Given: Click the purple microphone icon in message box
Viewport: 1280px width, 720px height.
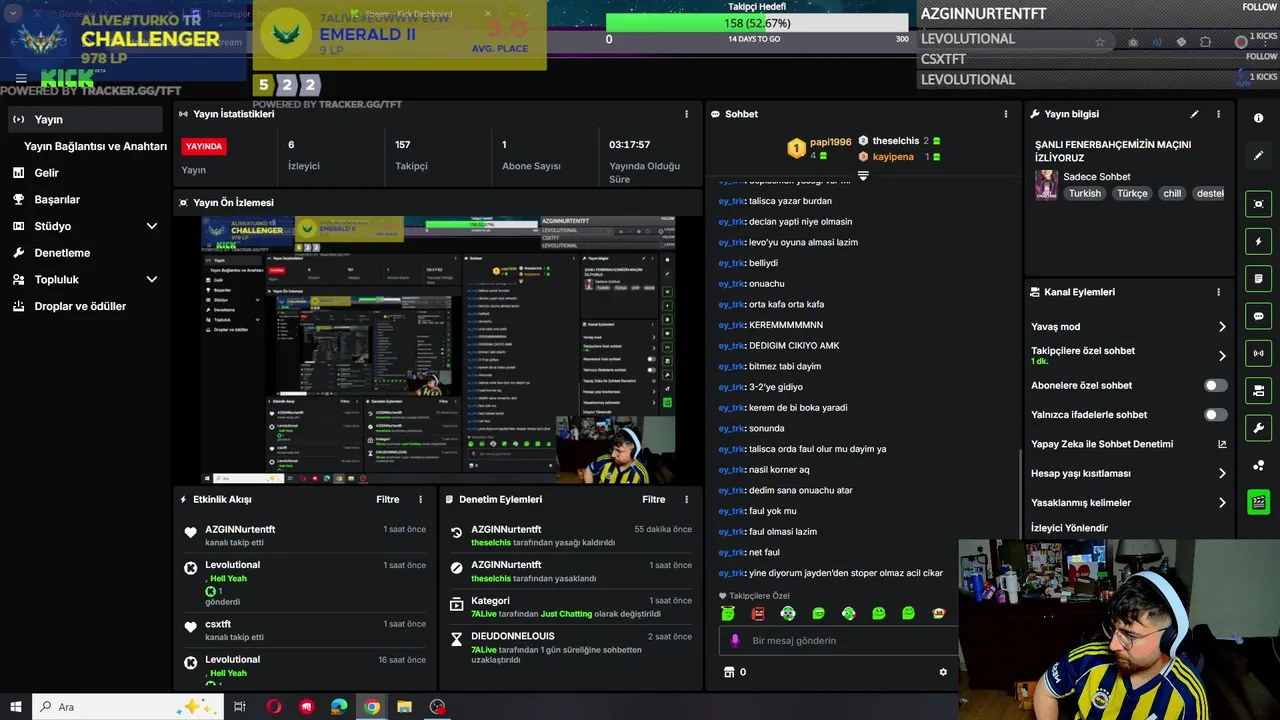Looking at the screenshot, I should pyautogui.click(x=735, y=640).
